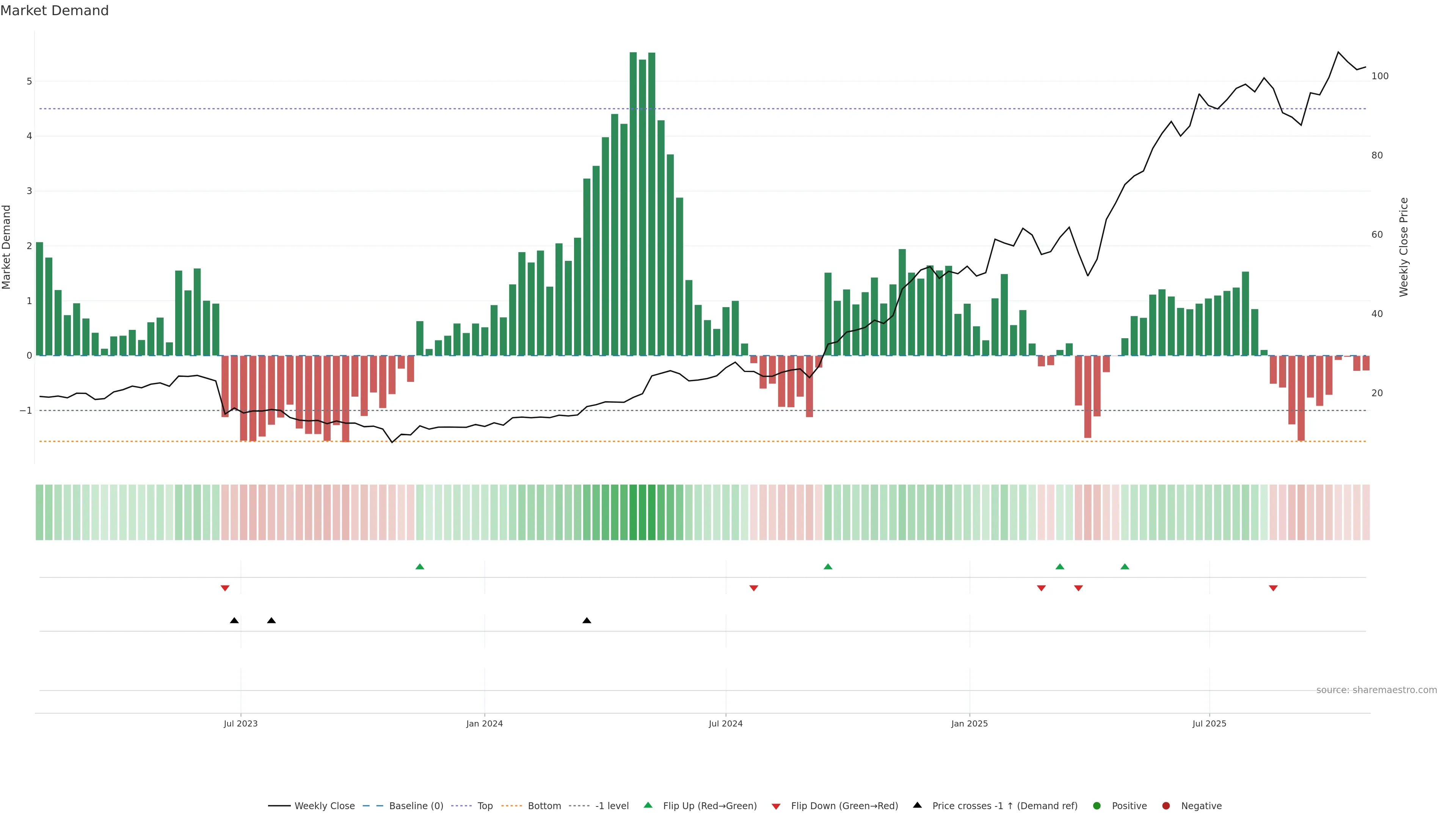
Task: Click the Flip Up green triangle legend icon
Action: tap(648, 805)
